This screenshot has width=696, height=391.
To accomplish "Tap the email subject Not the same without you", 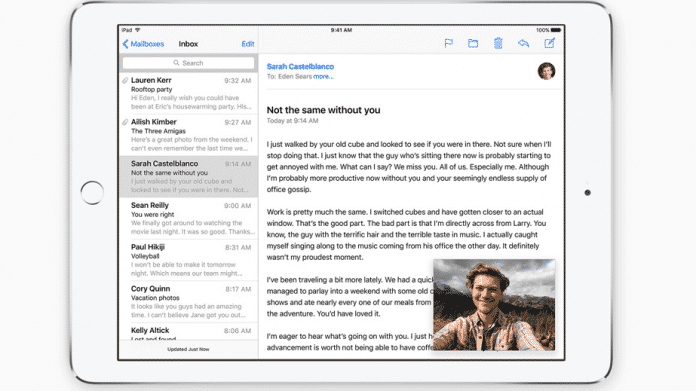I will click(x=323, y=110).
